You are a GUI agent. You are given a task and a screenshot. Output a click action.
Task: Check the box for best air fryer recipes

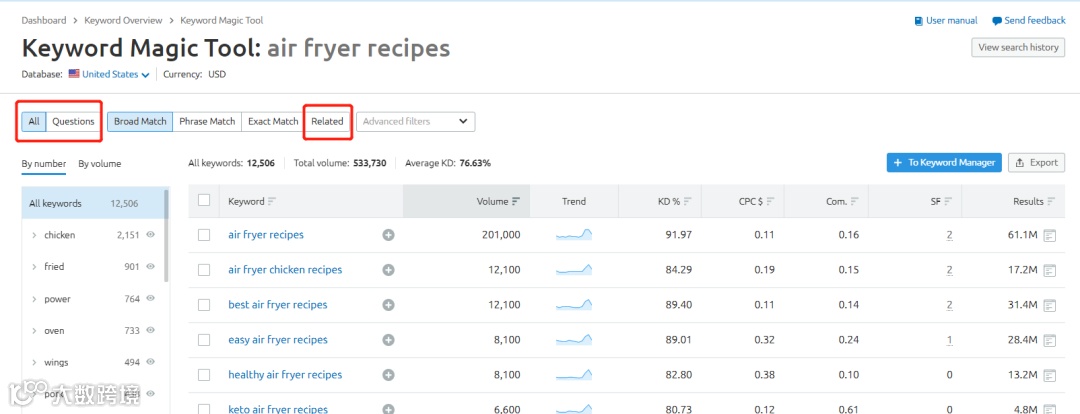pos(204,305)
